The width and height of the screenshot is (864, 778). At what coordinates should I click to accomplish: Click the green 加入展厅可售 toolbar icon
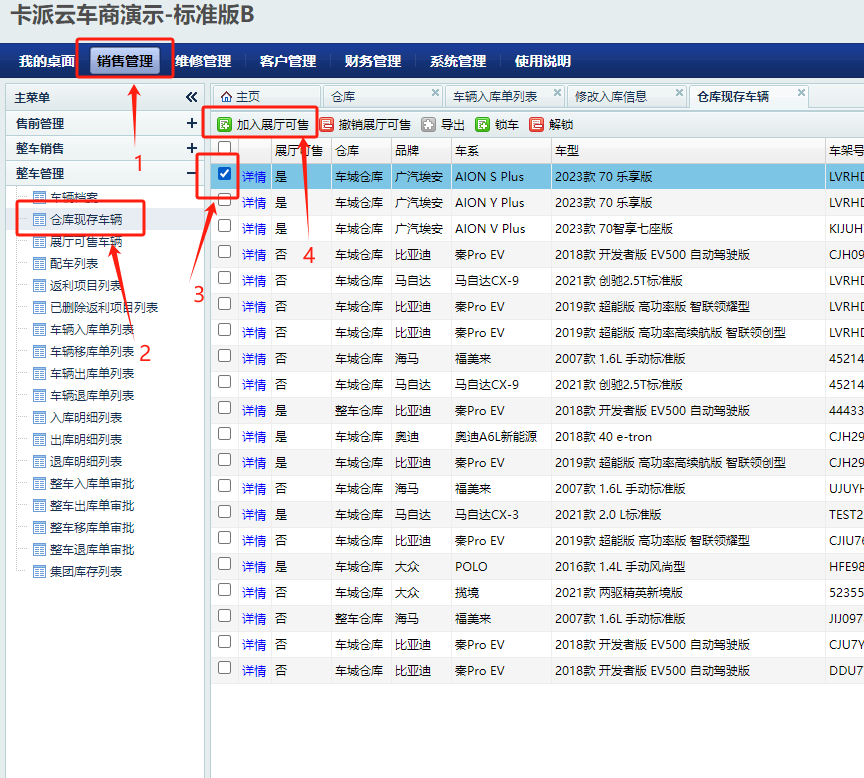[225, 125]
